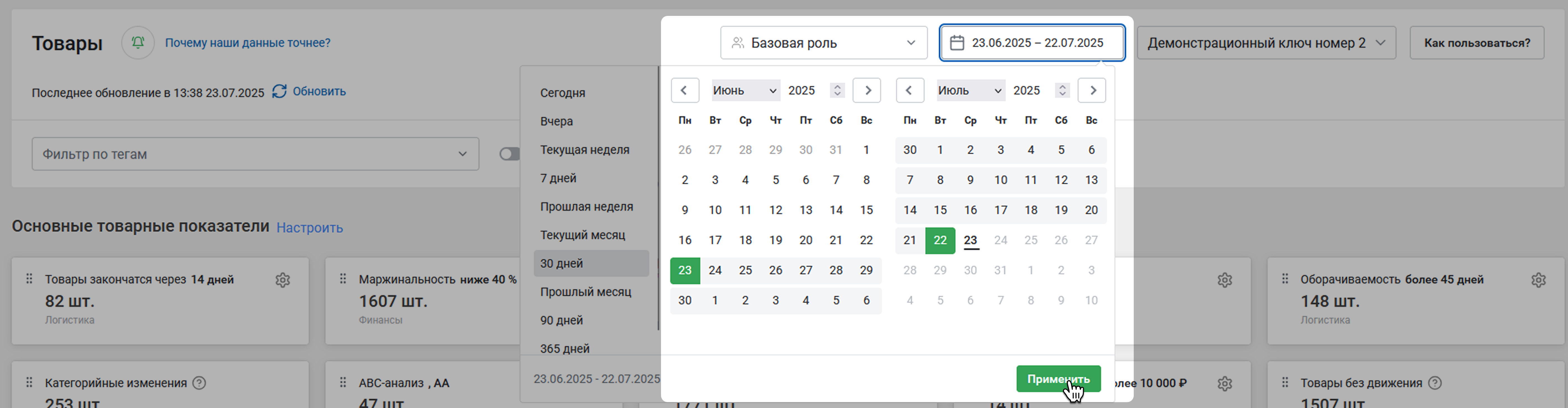Pick July 22 in the calendar
This screenshot has width=1568, height=408.
[940, 240]
